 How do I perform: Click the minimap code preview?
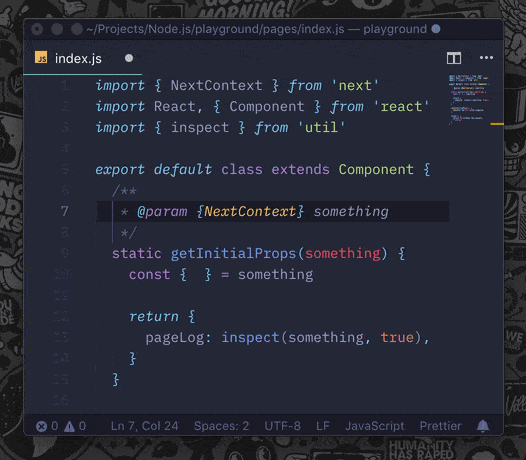pyautogui.click(x=469, y=99)
